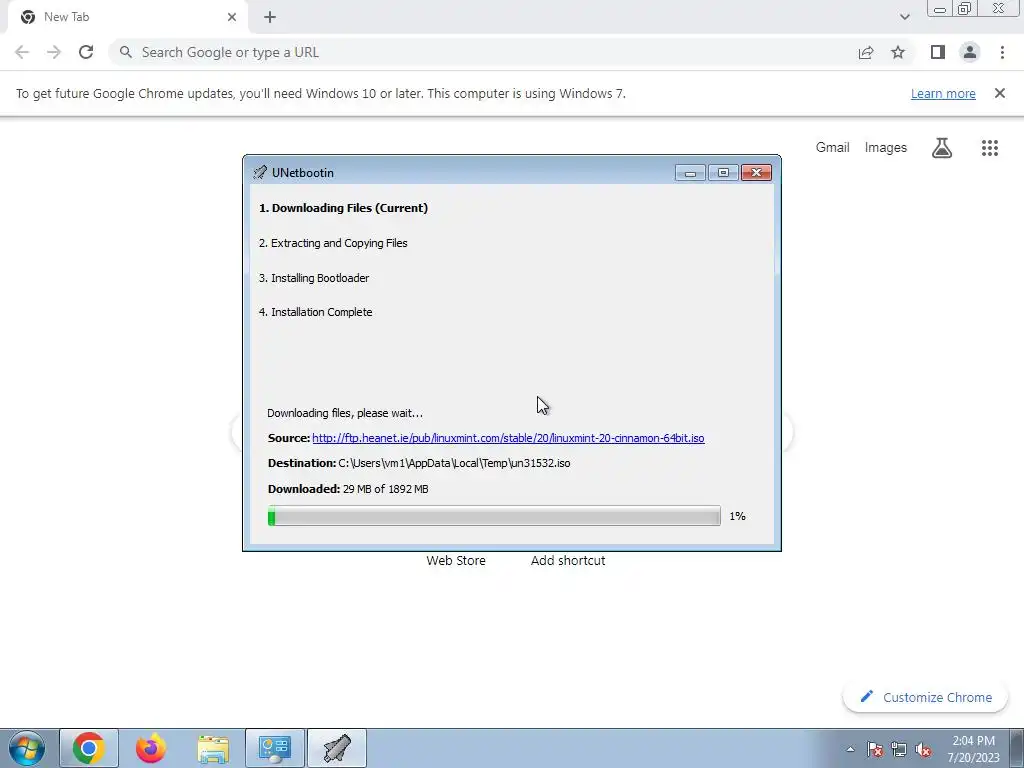Viewport: 1024px width, 768px height.
Task: Open Chrome tab search dropdown arrow
Action: [904, 17]
